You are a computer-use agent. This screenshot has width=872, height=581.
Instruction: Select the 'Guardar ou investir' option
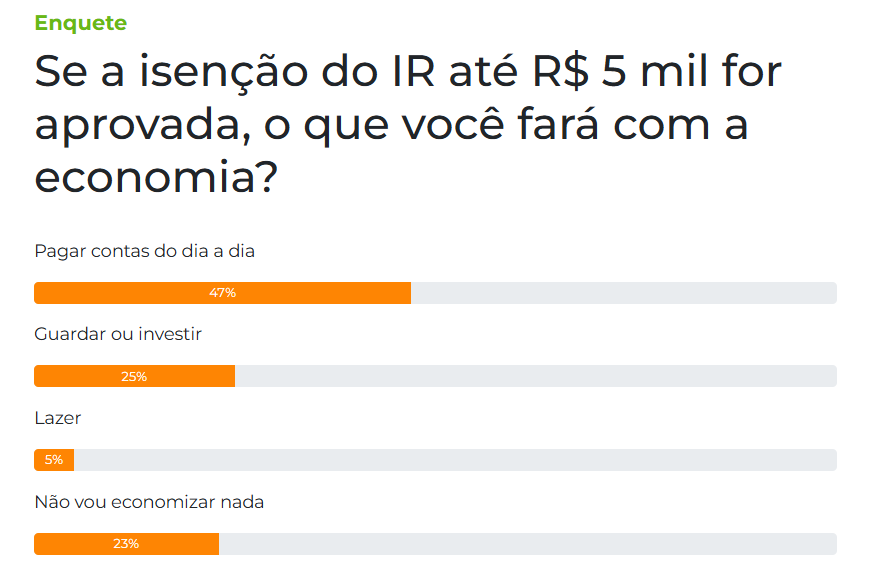click(x=118, y=334)
